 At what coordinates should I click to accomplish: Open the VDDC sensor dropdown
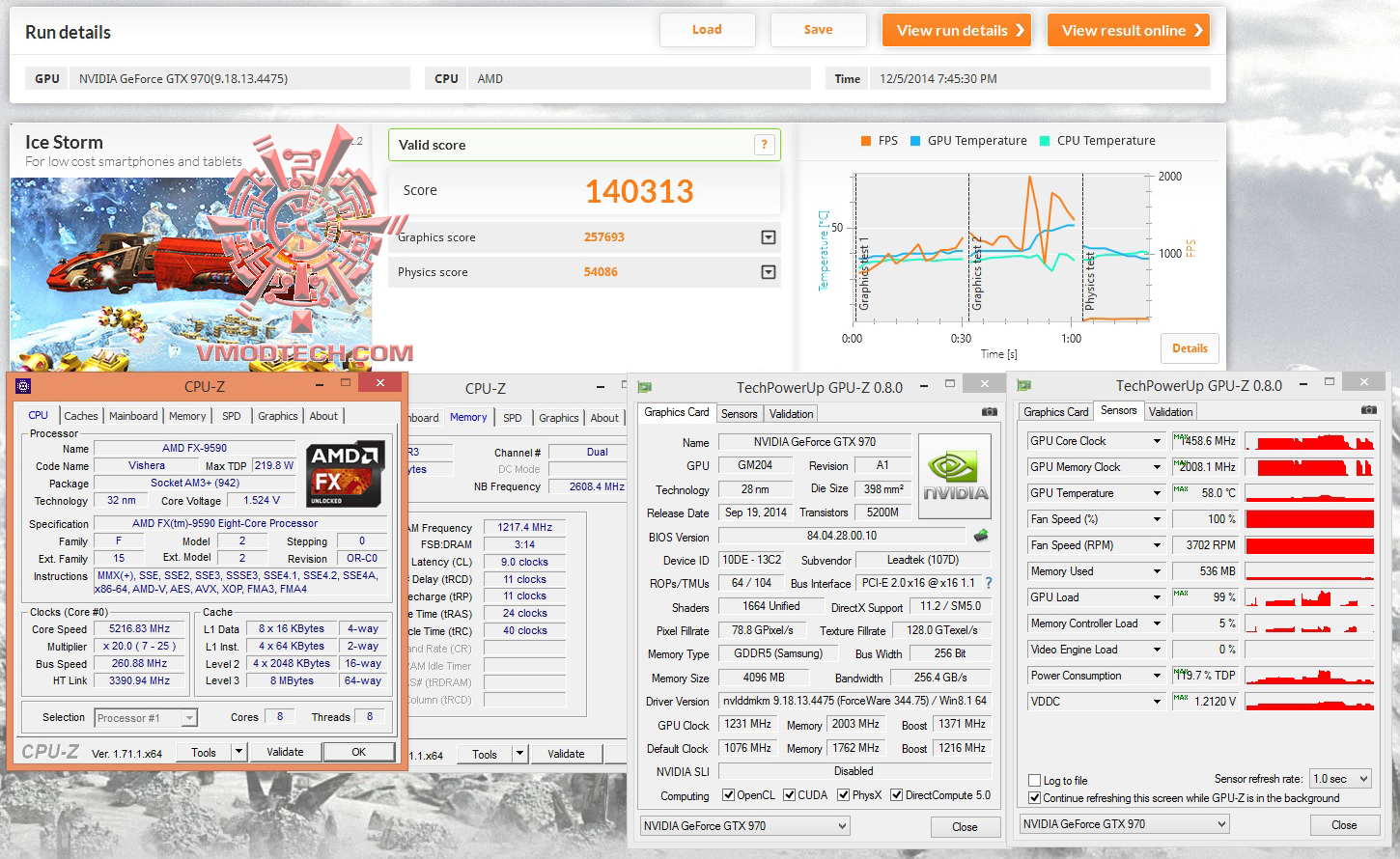pyautogui.click(x=1157, y=702)
